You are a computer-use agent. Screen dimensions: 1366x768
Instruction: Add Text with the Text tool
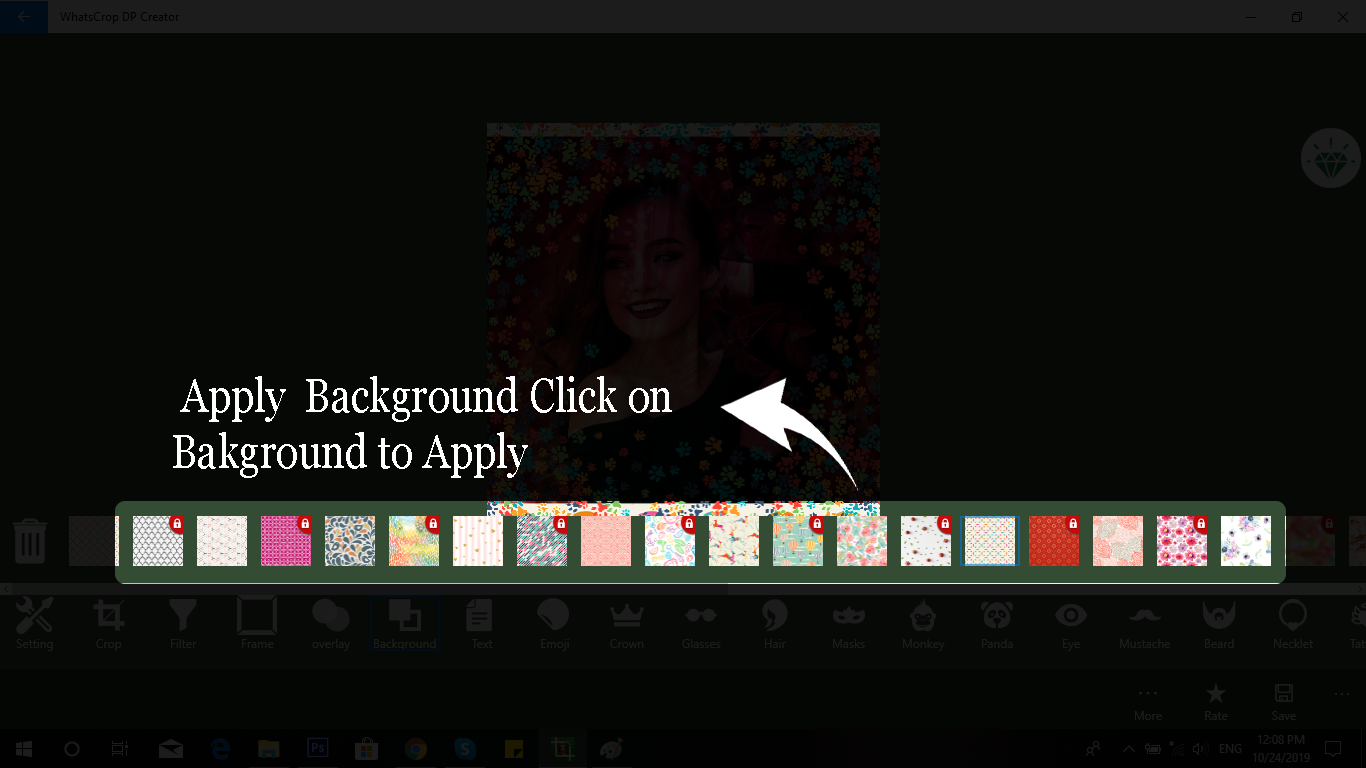pyautogui.click(x=481, y=624)
